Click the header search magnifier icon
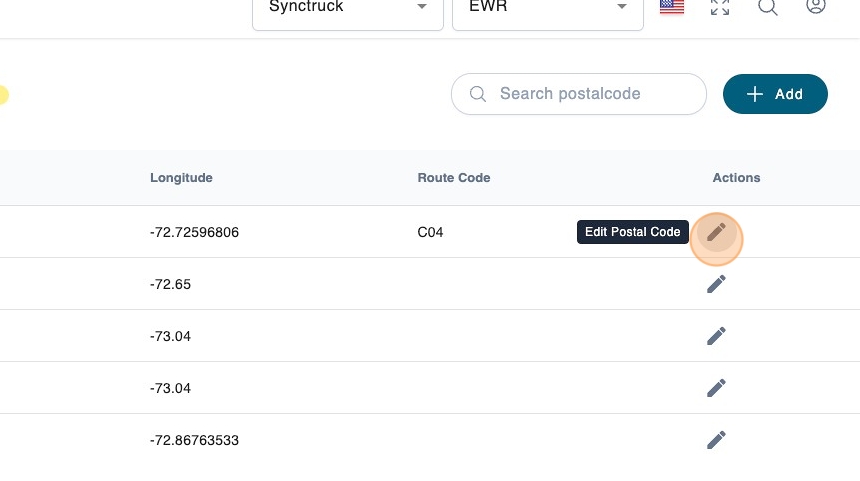This screenshot has height=481, width=860. [768, 7]
